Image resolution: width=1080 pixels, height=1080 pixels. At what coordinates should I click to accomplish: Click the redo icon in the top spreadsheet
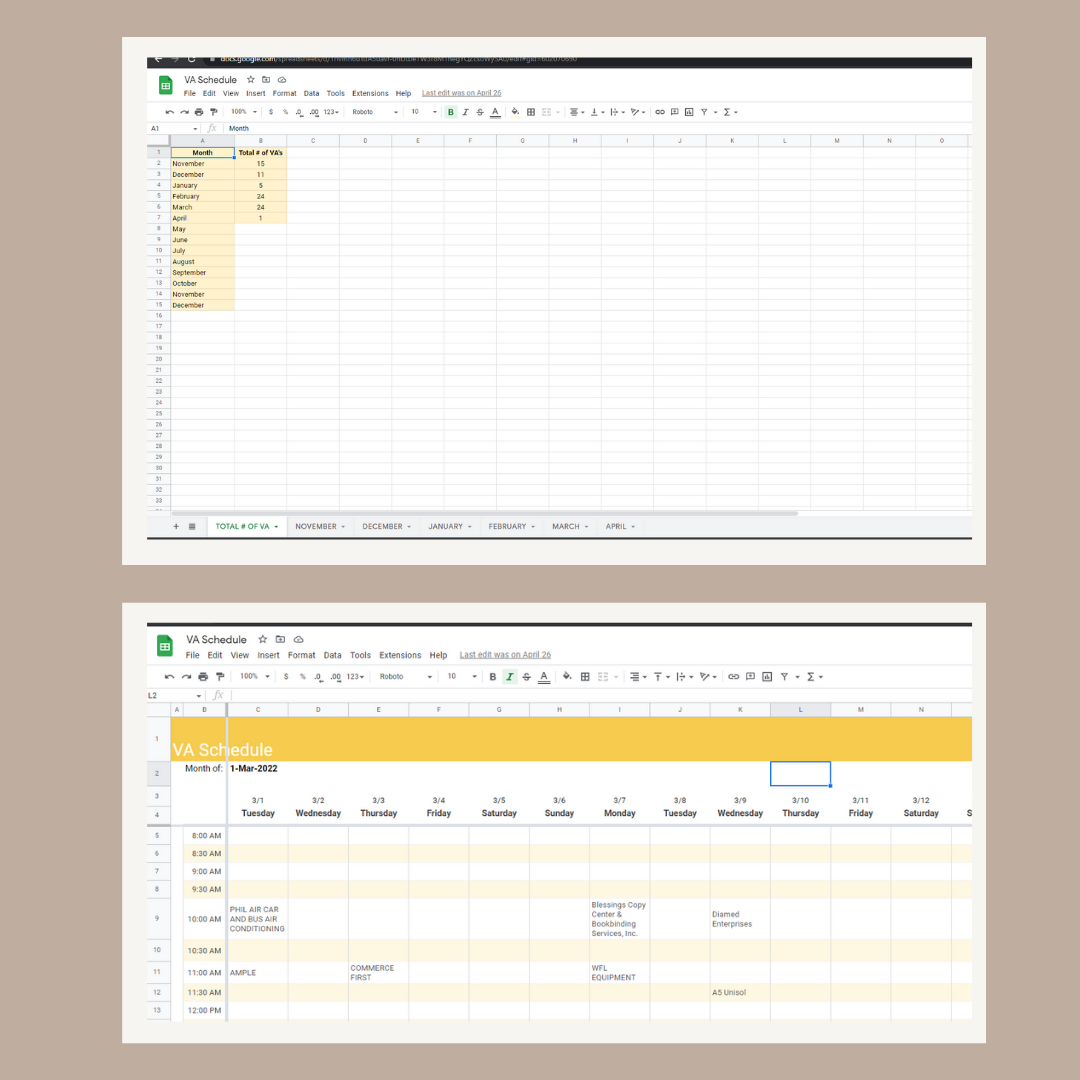tap(185, 112)
